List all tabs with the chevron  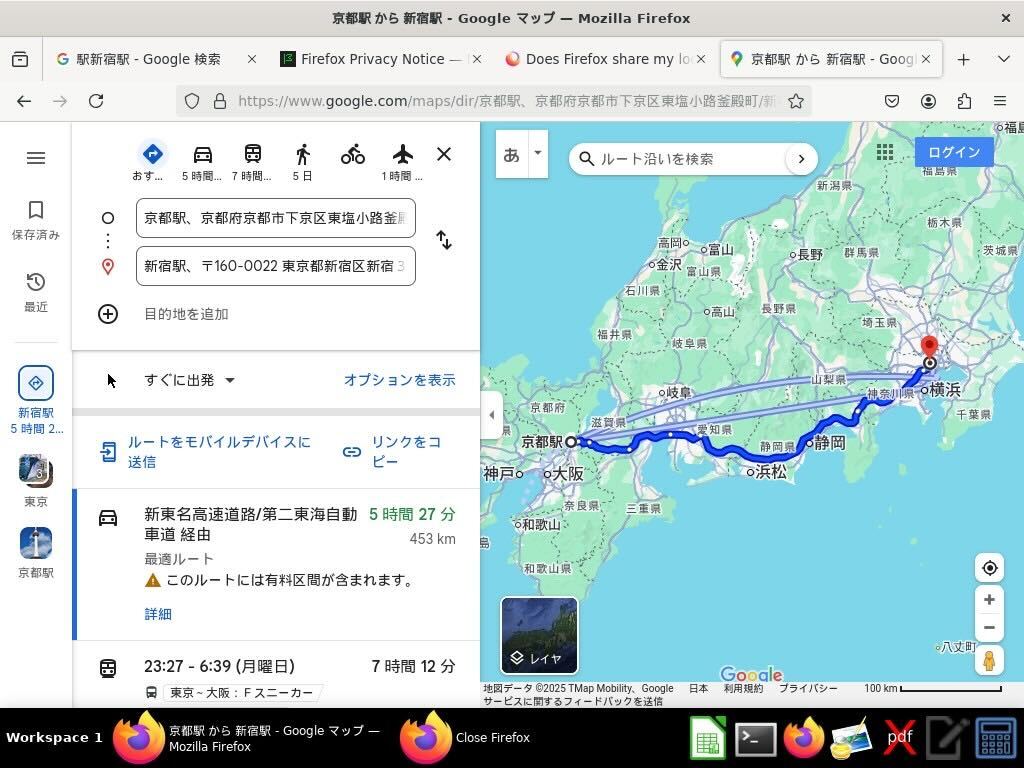[x=1004, y=59]
